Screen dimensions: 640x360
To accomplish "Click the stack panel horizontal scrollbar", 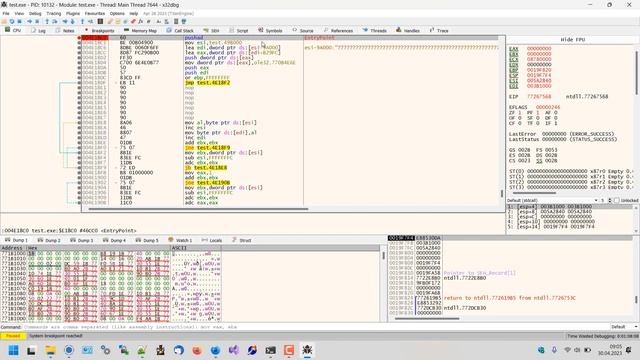I will coord(427,318).
